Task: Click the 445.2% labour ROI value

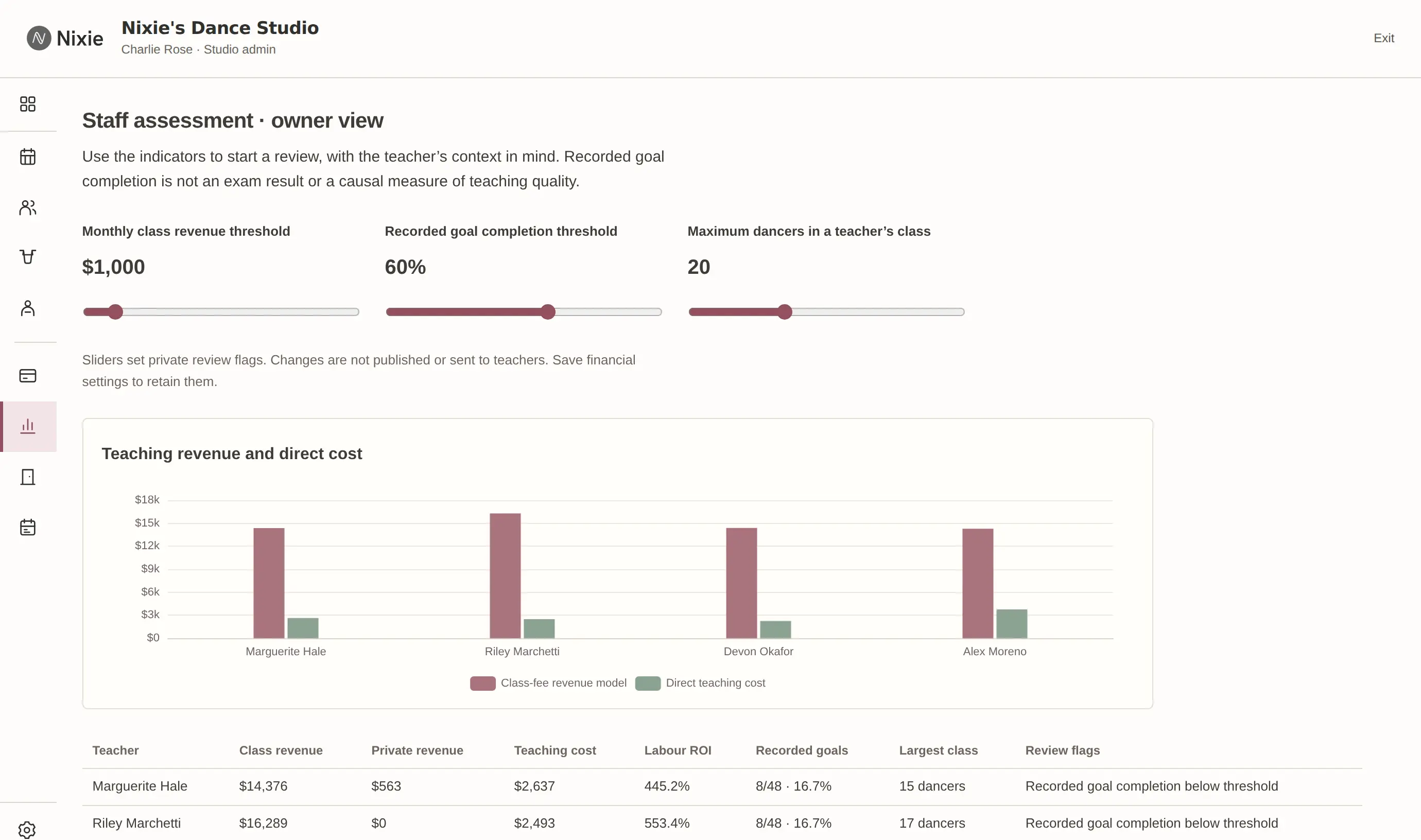Action: click(667, 786)
